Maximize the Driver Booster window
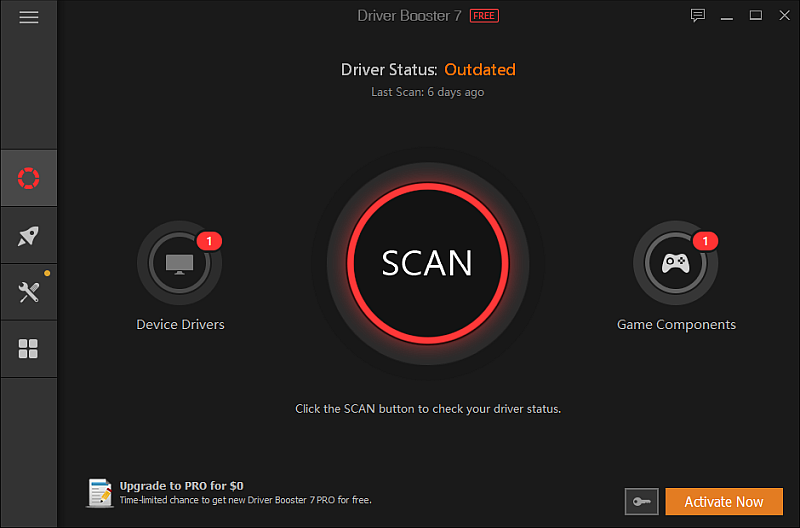Screen dimensions: 800x528 (756, 15)
